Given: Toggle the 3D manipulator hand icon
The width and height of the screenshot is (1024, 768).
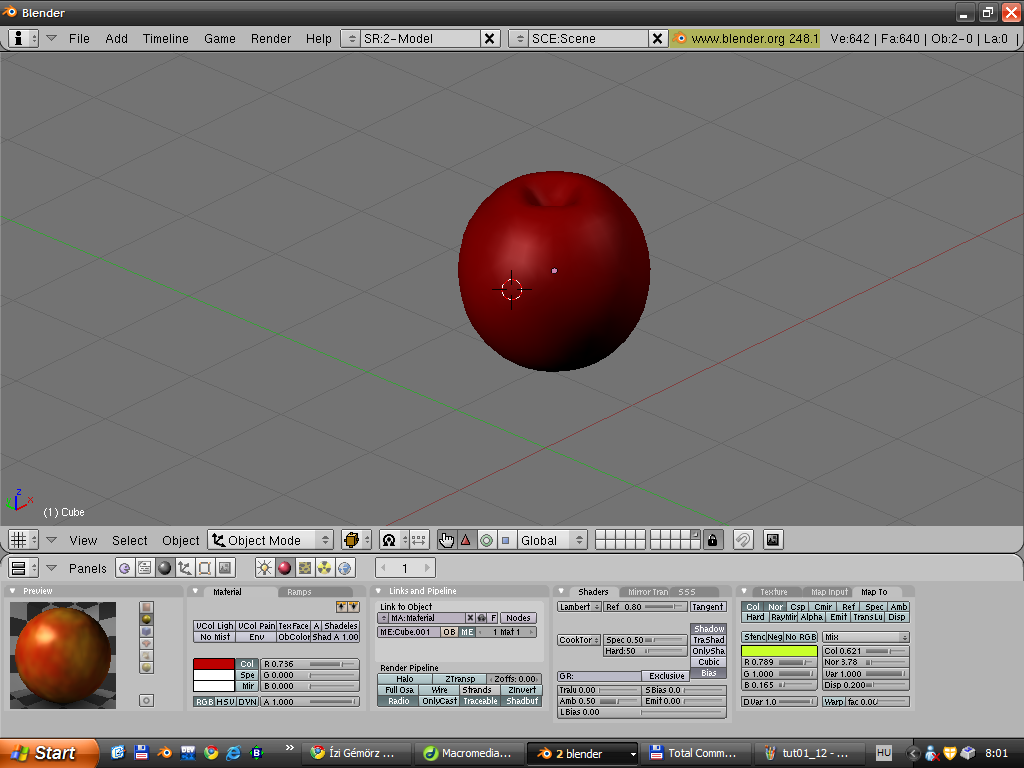Looking at the screenshot, I should click(446, 540).
